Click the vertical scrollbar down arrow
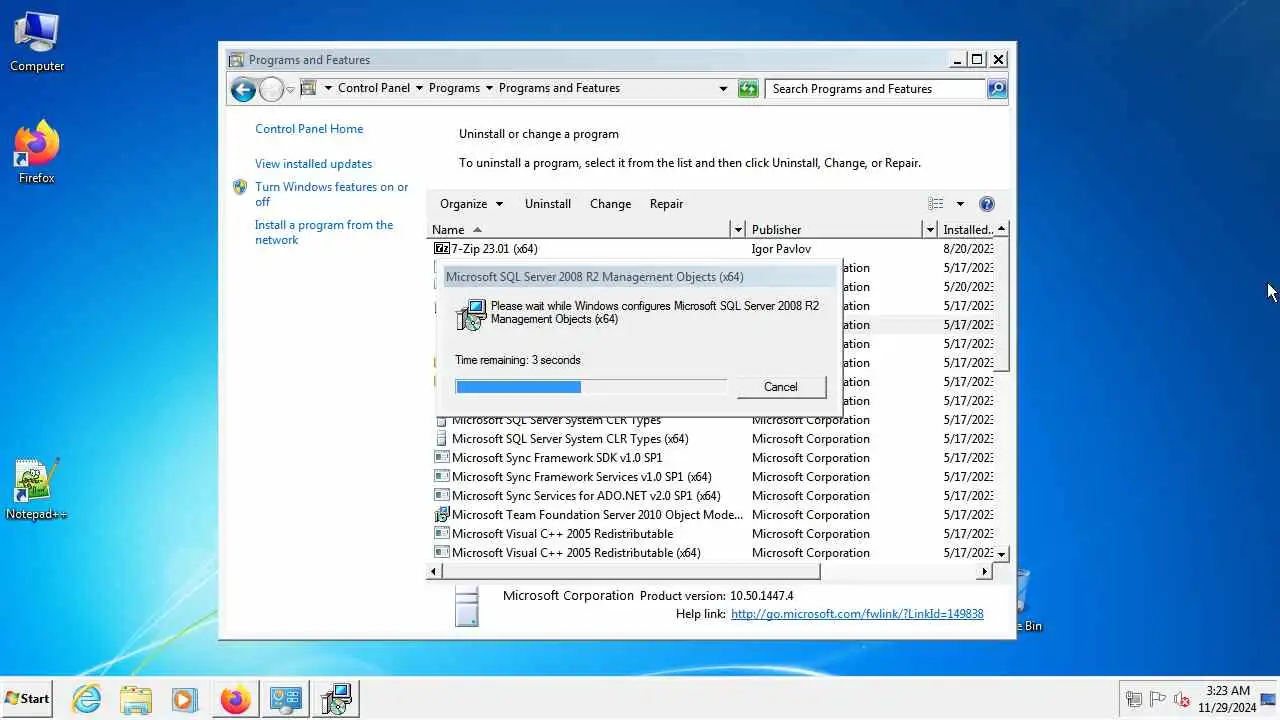The height and width of the screenshot is (720, 1280). coord(1002,553)
